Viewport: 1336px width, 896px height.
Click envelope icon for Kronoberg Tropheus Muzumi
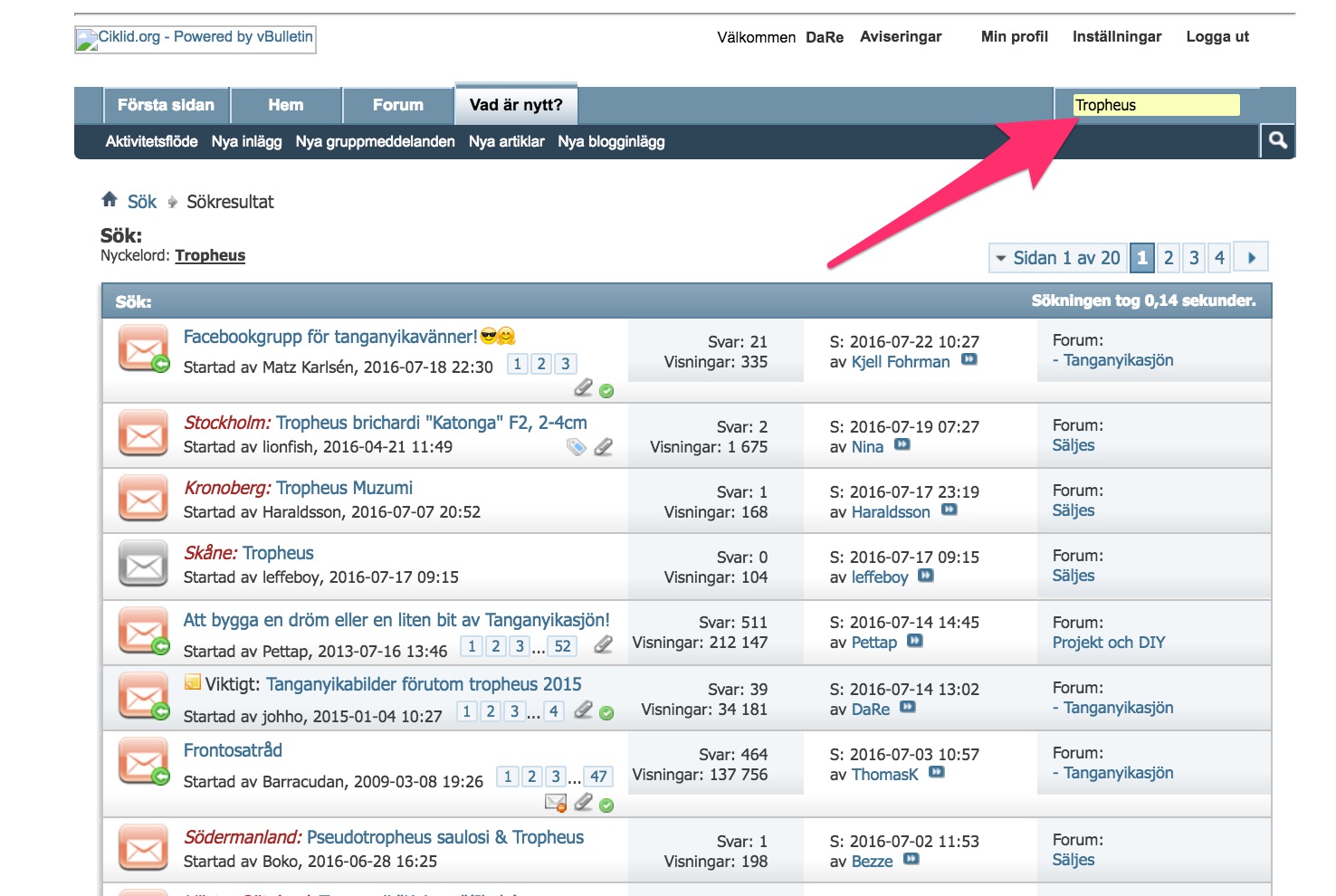[144, 499]
